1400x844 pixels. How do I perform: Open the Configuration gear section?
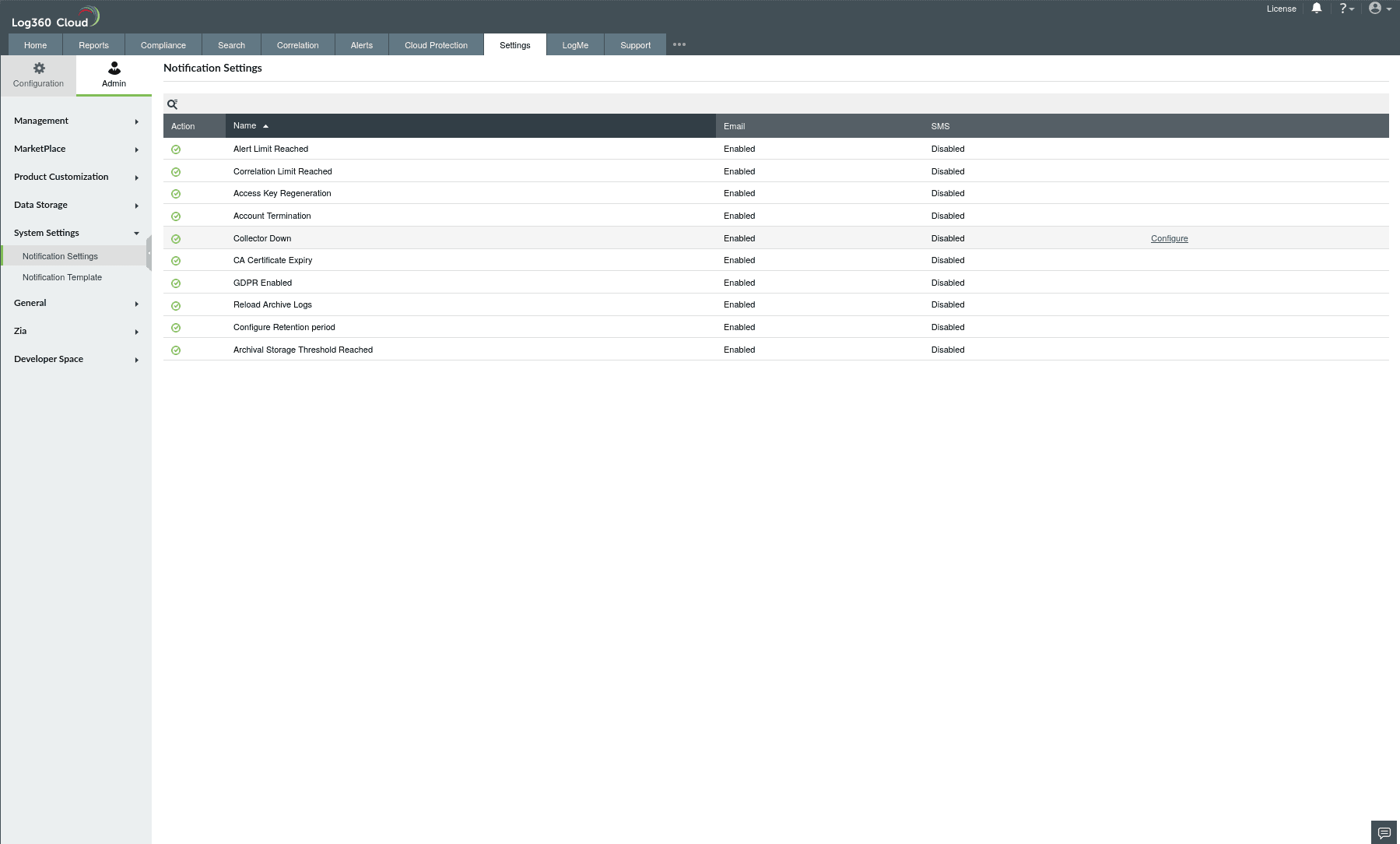point(38,75)
